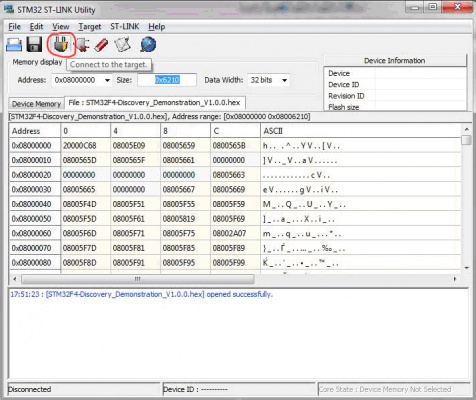Select cell 08005663
Image resolution: width=476 pixels, height=400 pixels.
point(235,175)
